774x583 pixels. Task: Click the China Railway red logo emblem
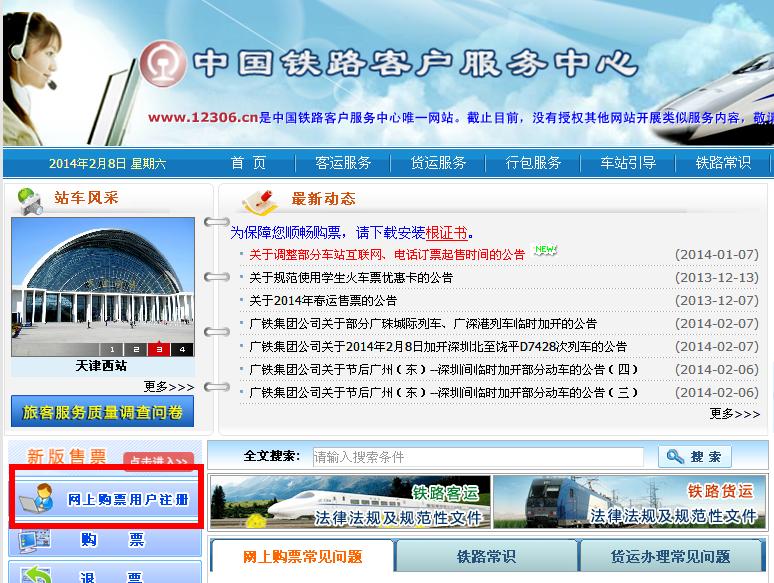163,64
